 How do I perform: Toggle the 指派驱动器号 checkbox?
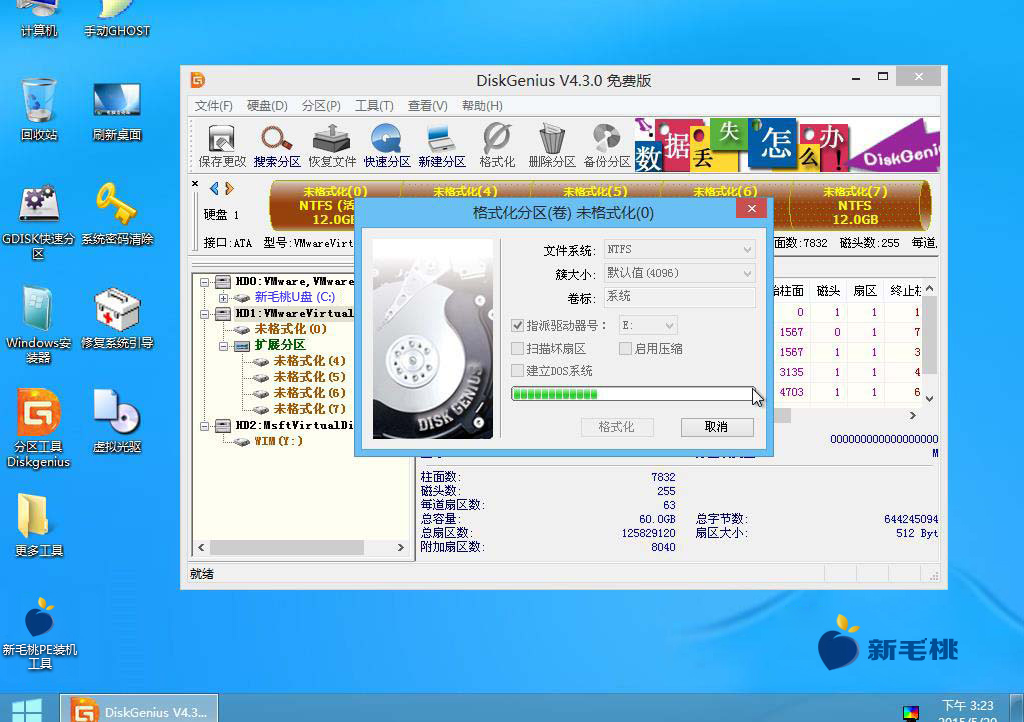(x=517, y=325)
